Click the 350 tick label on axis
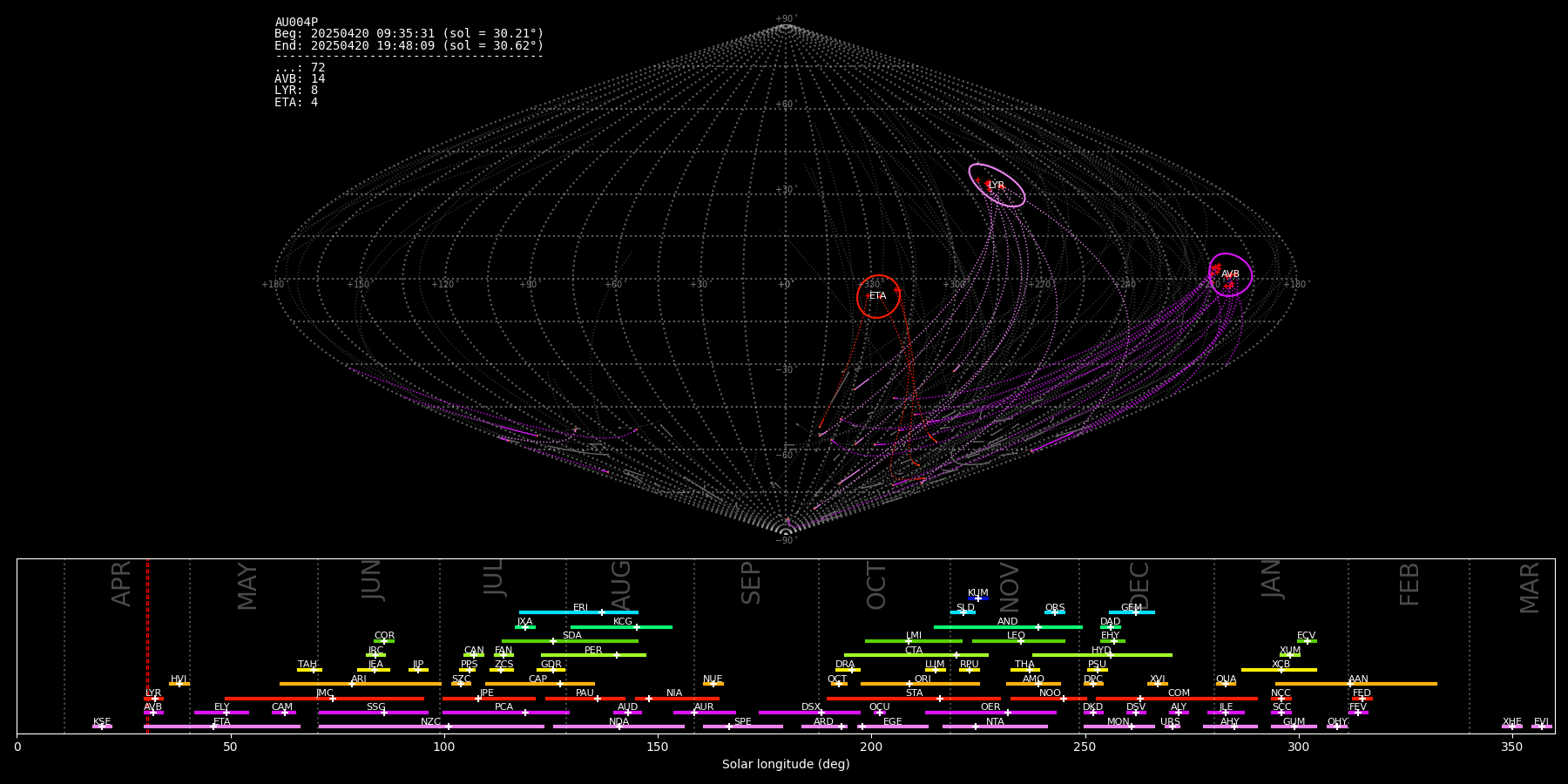 pyautogui.click(x=1512, y=747)
